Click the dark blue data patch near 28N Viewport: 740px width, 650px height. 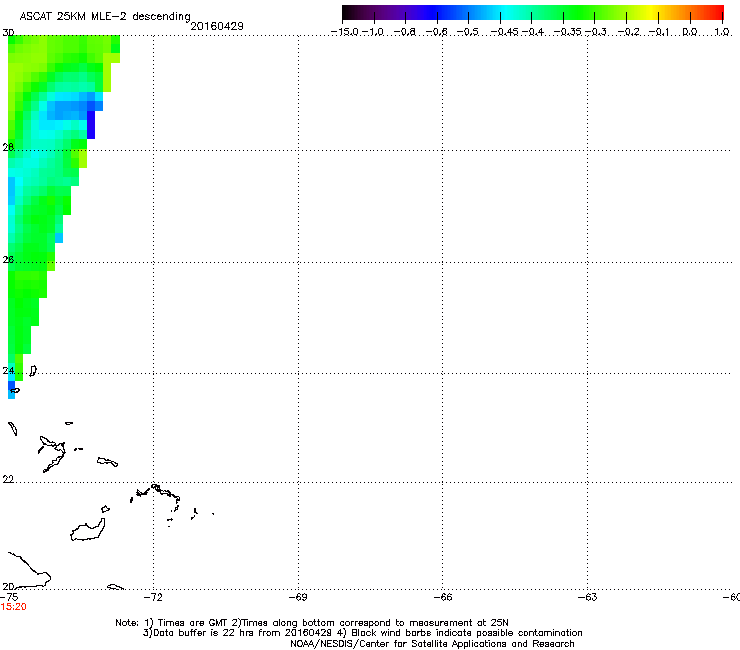pos(91,125)
